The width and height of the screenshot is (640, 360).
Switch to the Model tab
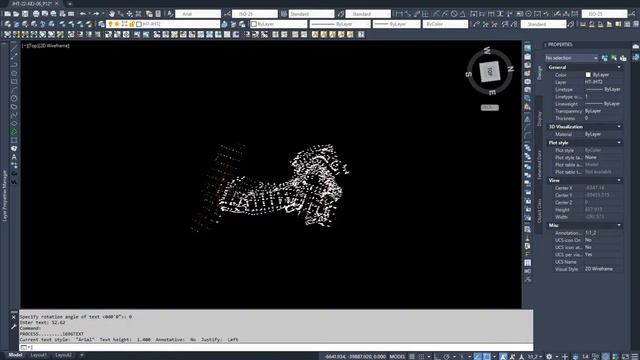(15, 355)
